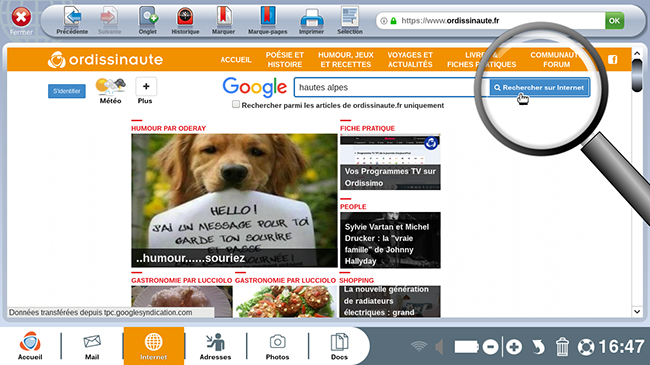Open Accueil in the bottom dock
The height and width of the screenshot is (365, 650).
[x=30, y=346]
